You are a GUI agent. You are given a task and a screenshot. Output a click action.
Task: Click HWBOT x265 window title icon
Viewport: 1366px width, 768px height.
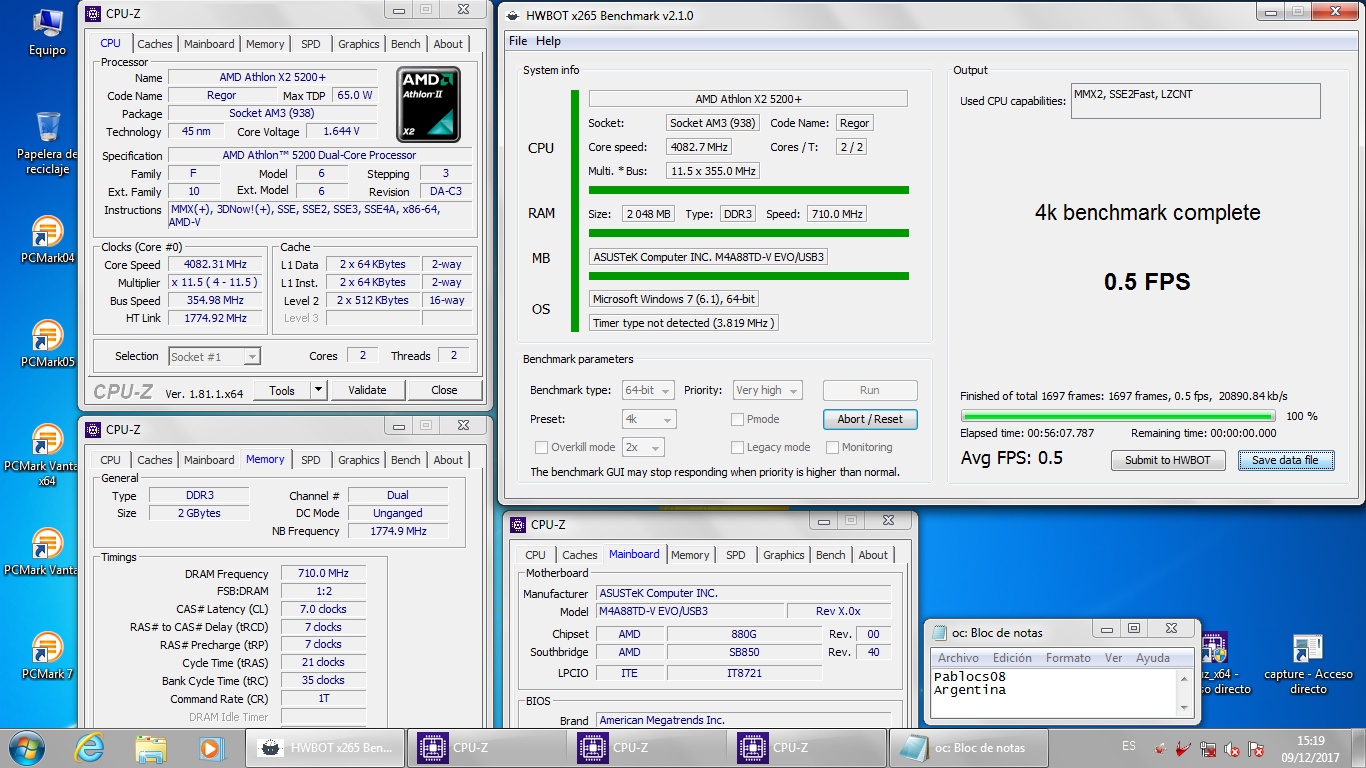click(x=515, y=15)
